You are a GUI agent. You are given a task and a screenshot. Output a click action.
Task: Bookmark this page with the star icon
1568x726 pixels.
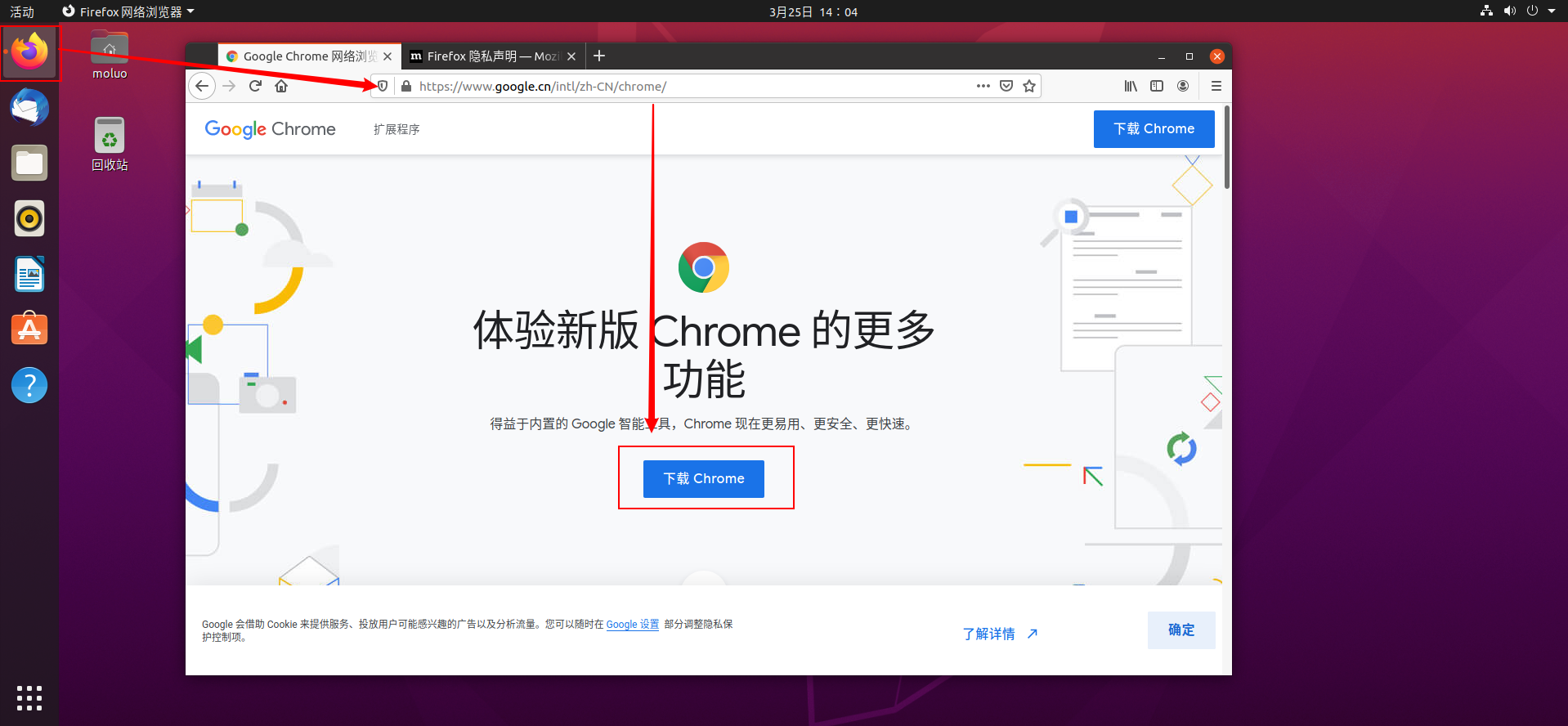[1029, 86]
